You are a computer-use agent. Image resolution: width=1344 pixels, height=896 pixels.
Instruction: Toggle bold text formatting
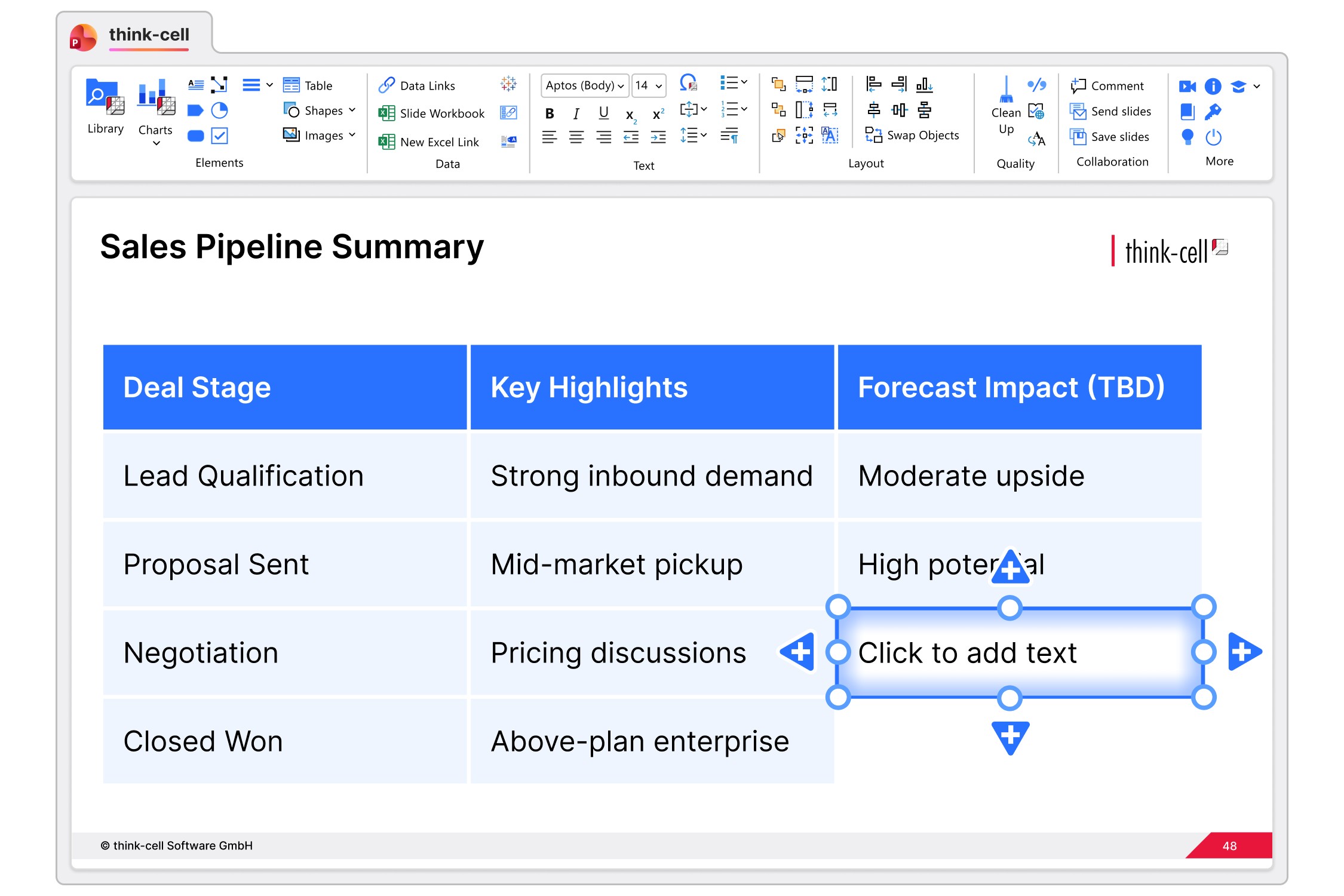(550, 113)
